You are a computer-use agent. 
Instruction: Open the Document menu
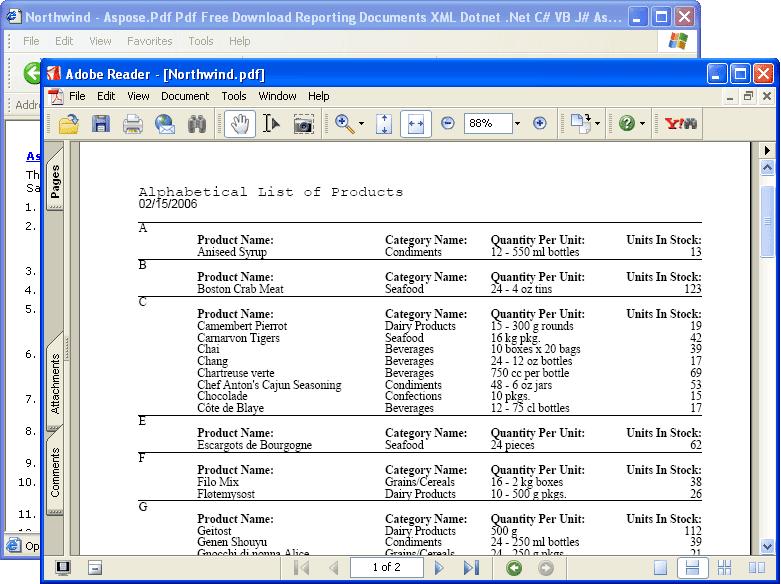click(185, 96)
